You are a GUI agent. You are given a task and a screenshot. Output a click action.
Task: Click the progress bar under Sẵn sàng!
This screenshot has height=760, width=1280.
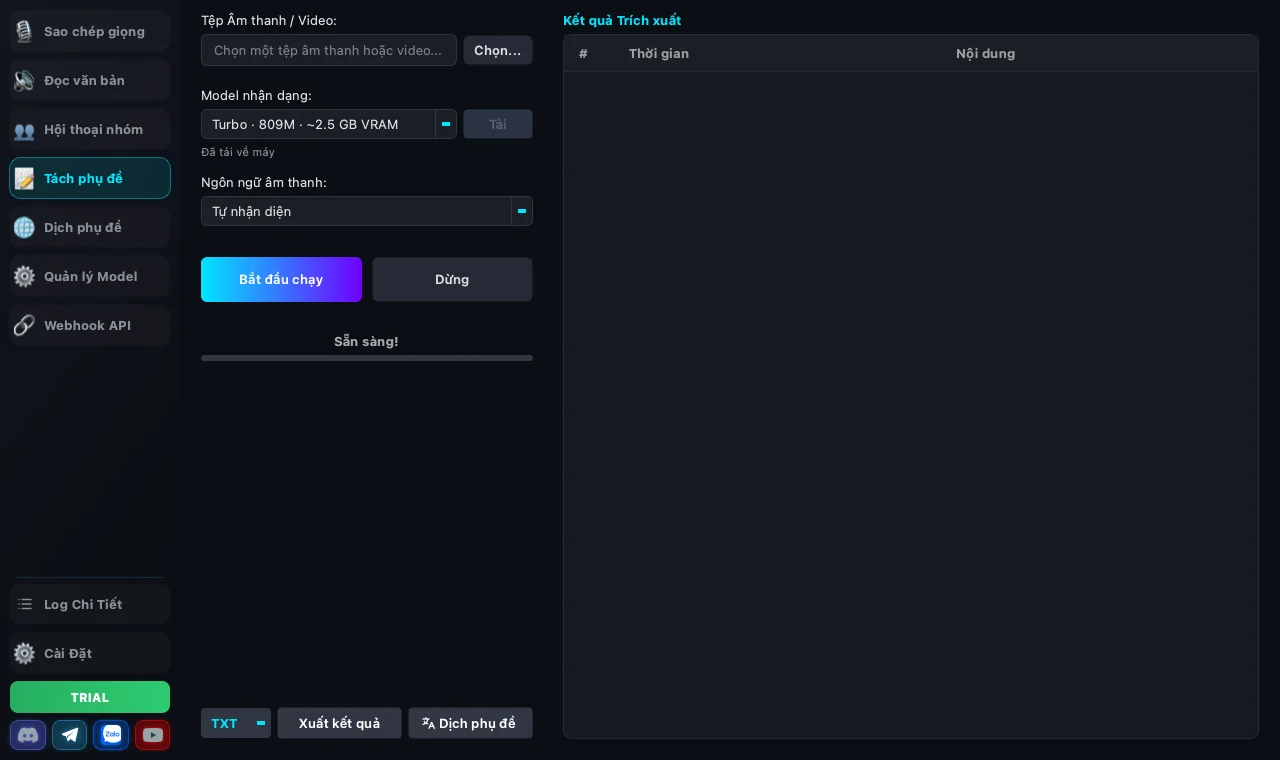(367, 358)
